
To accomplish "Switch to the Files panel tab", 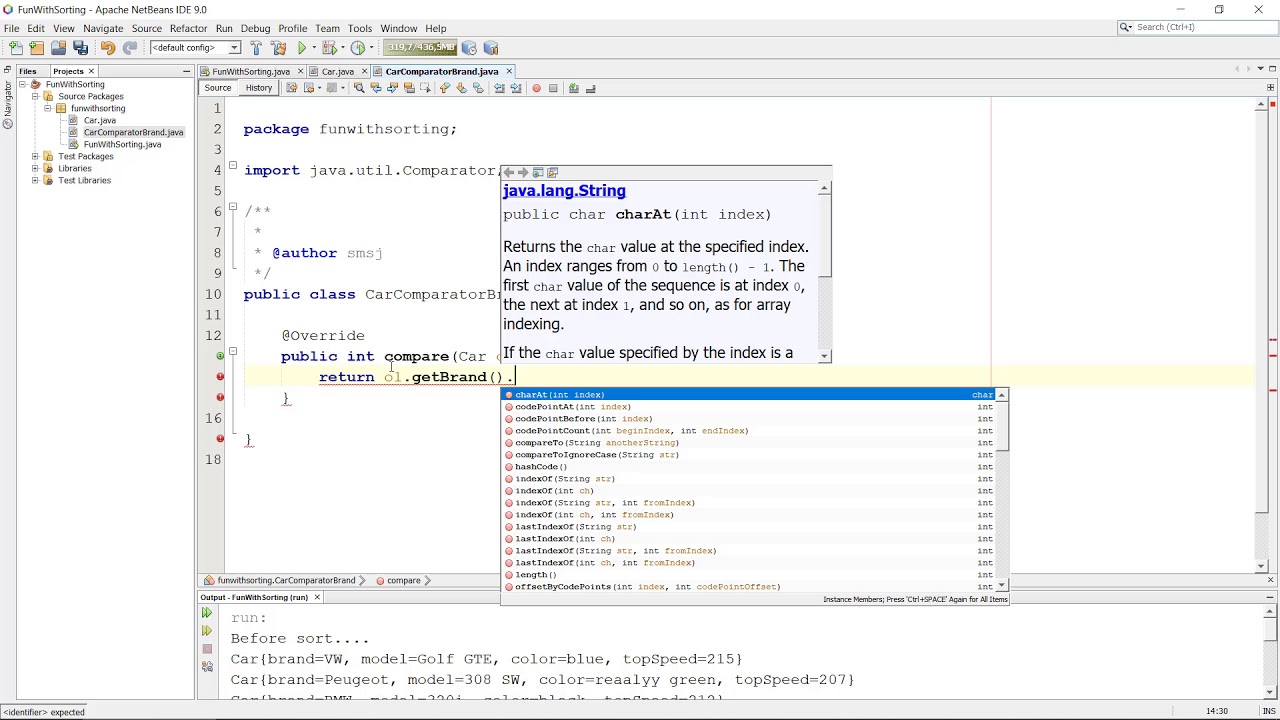I will 27,71.
